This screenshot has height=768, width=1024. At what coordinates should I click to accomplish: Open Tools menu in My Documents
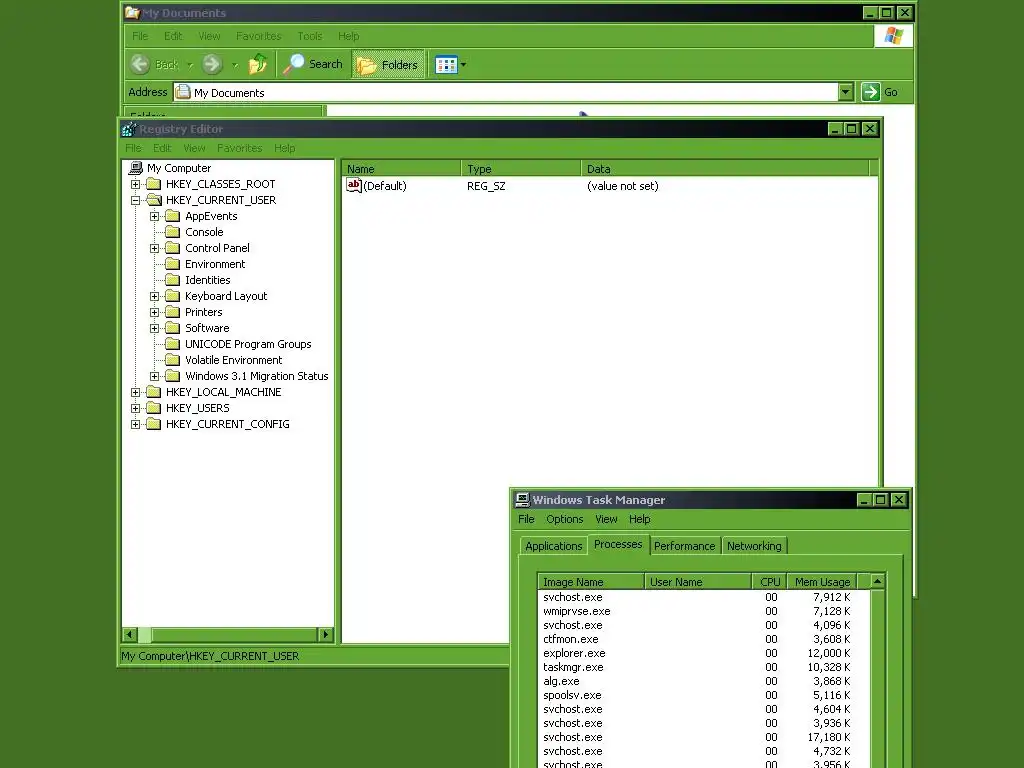click(310, 36)
